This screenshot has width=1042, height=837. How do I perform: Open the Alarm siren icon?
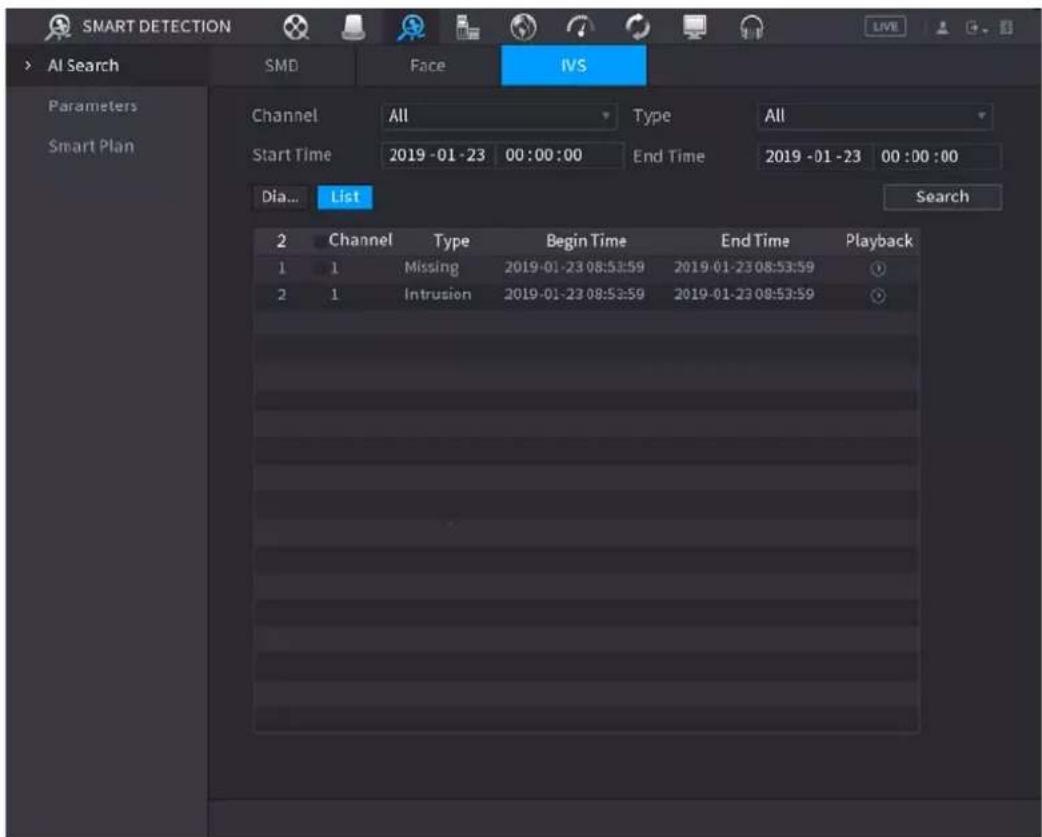(x=354, y=27)
